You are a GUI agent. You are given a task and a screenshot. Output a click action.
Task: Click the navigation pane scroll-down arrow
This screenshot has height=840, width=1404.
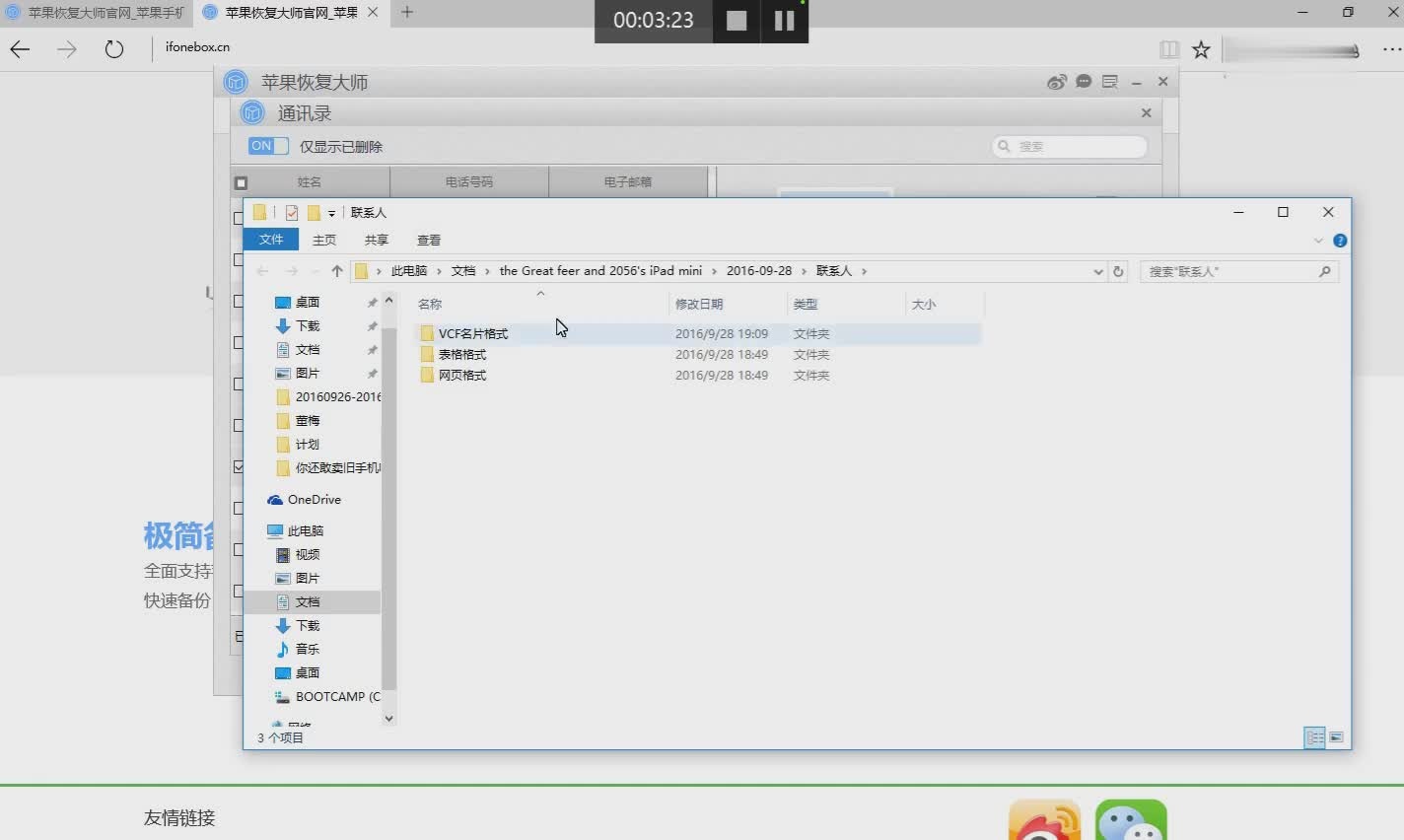388,719
